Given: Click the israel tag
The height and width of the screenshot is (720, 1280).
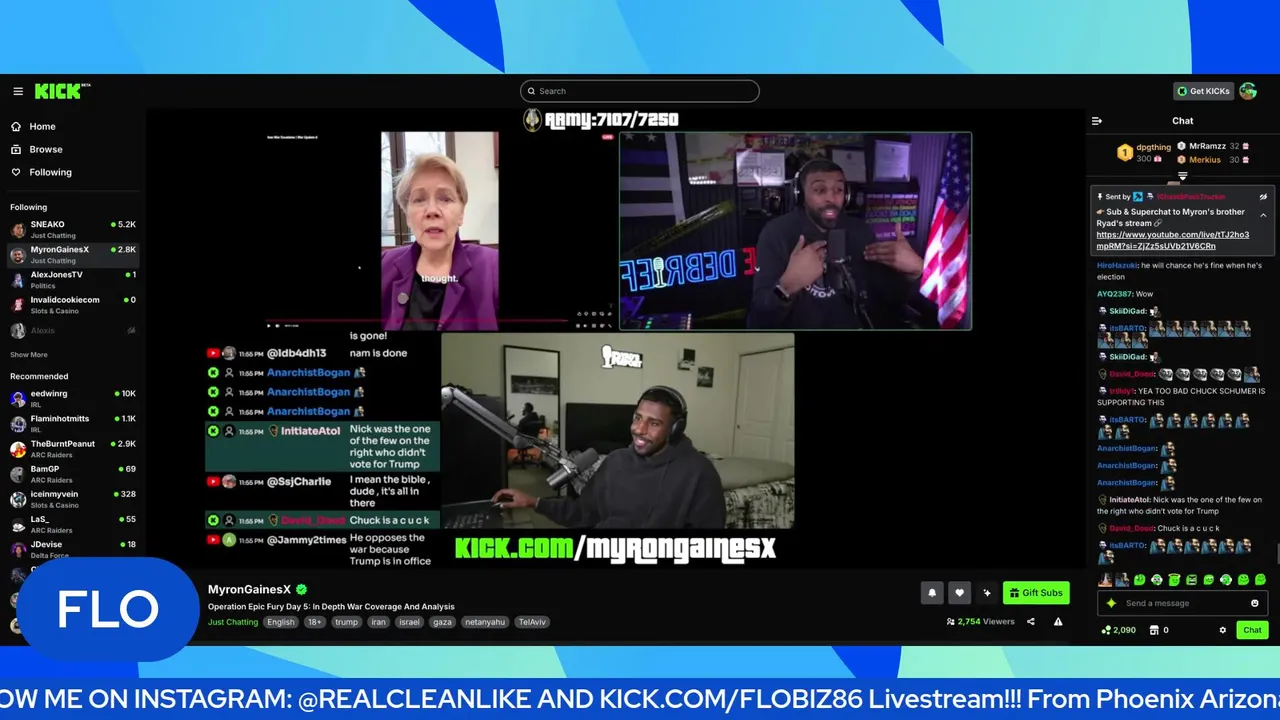Looking at the screenshot, I should [409, 622].
